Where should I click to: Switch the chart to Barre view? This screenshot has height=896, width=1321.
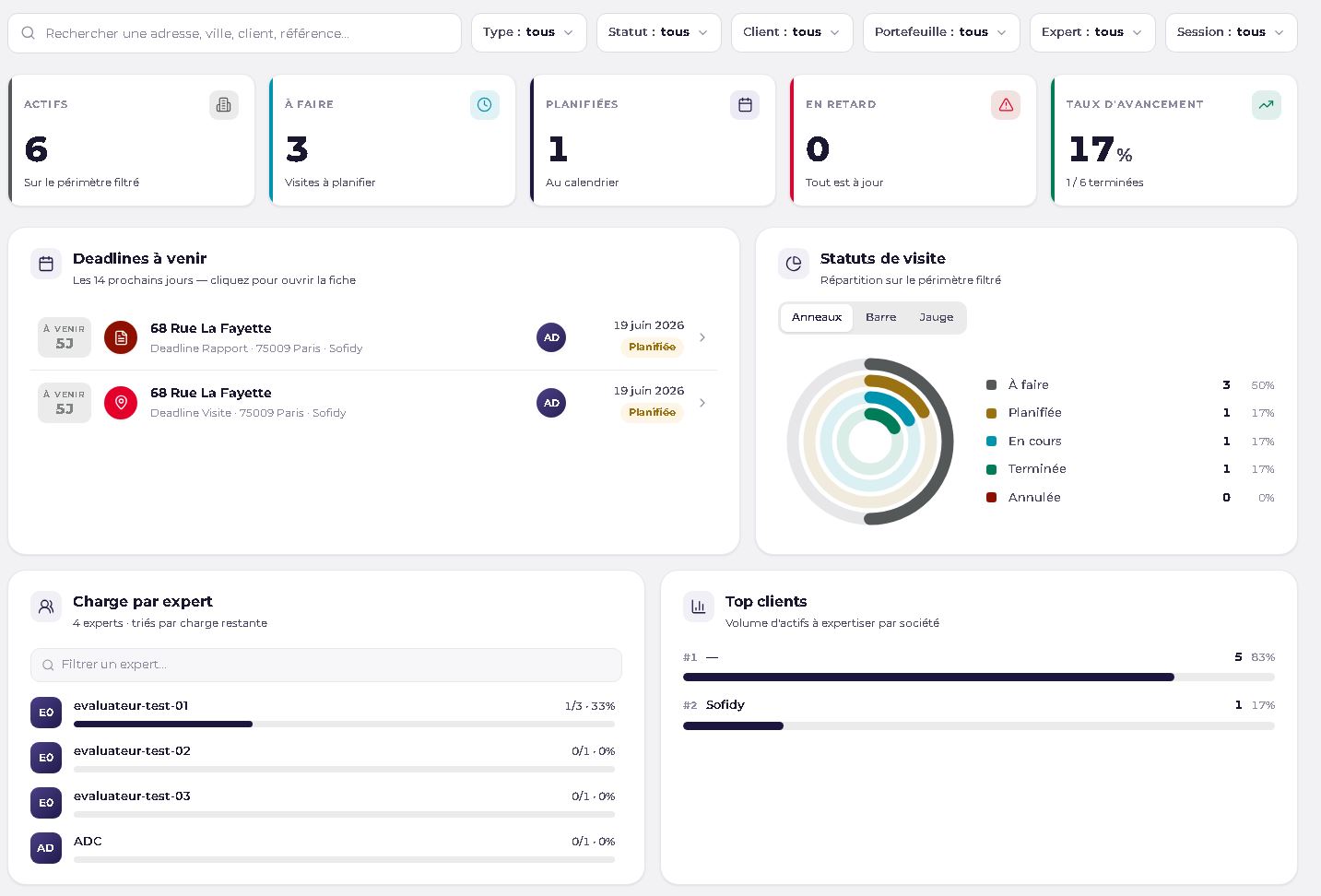click(x=881, y=317)
